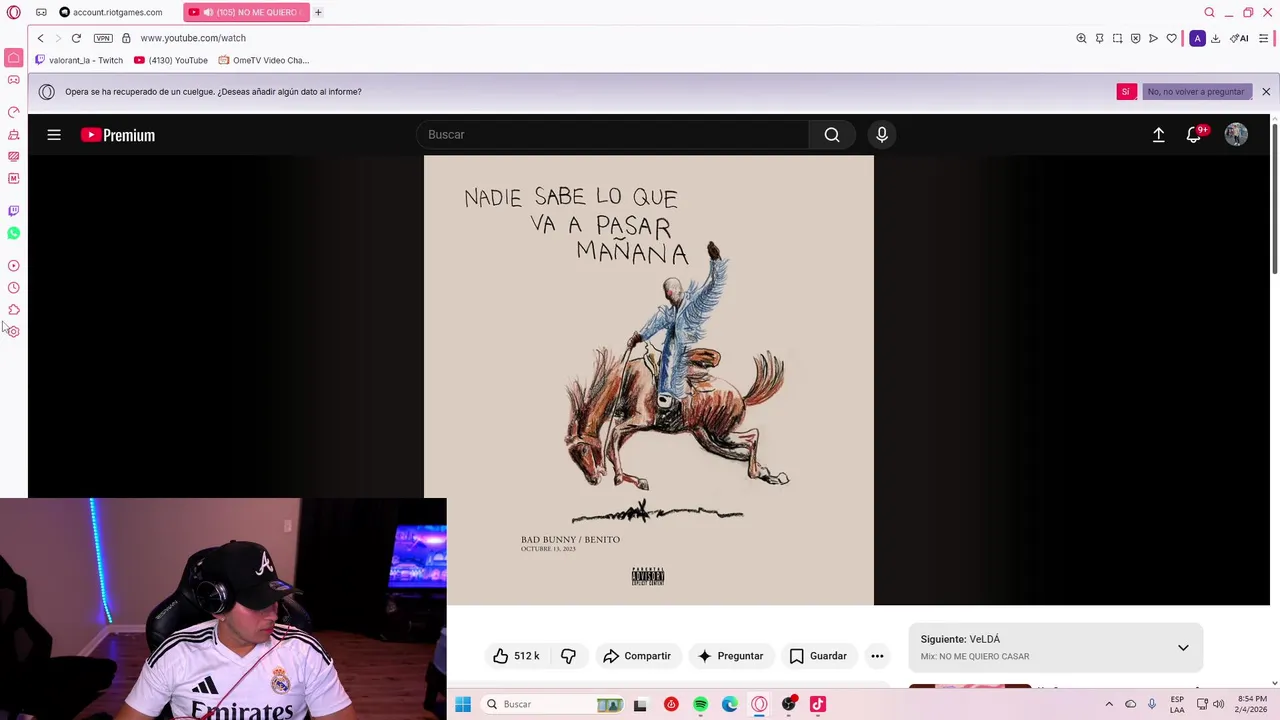Open the GX Cleaner sidebar icon
The height and width of the screenshot is (720, 1280).
[x=13, y=134]
